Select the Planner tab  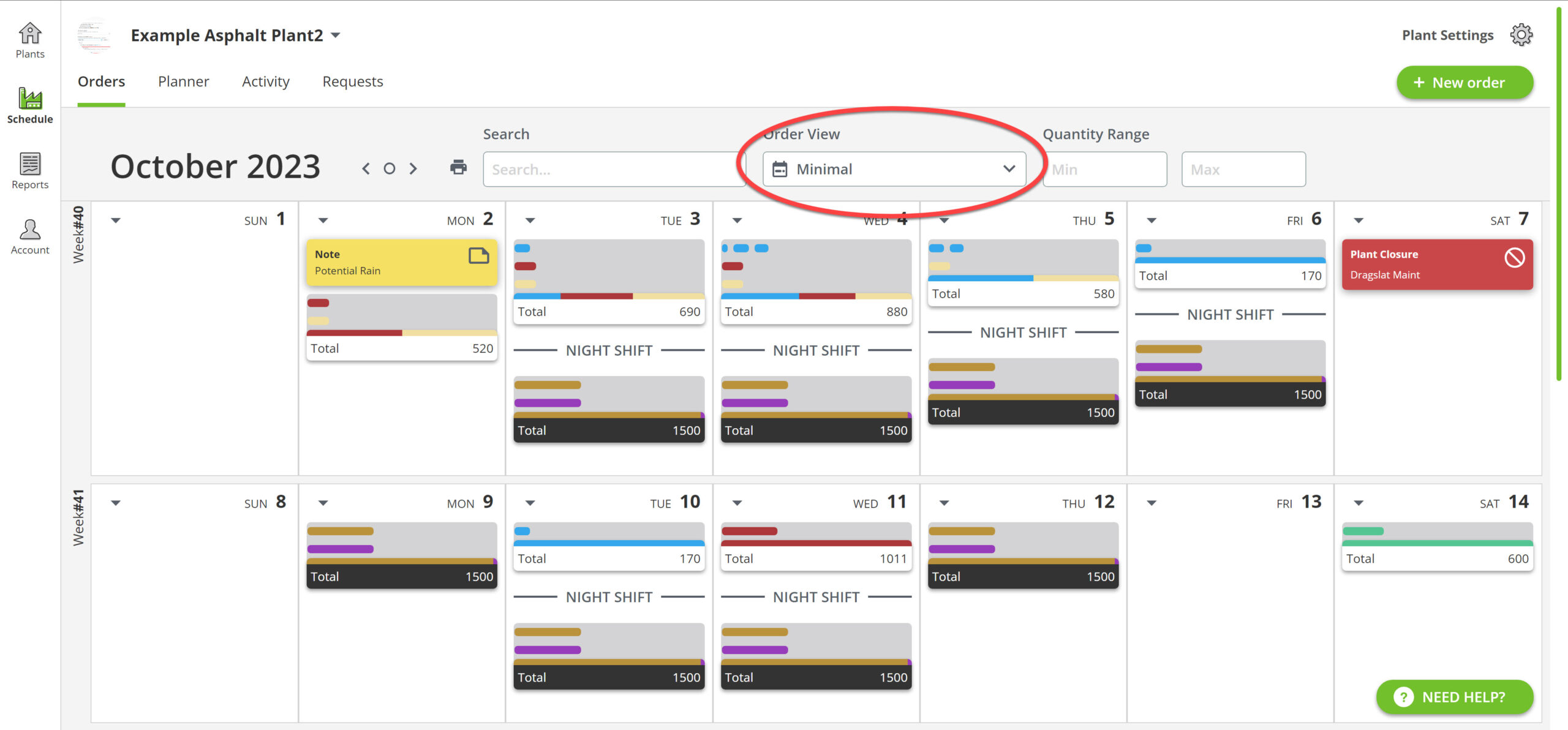pyautogui.click(x=184, y=81)
